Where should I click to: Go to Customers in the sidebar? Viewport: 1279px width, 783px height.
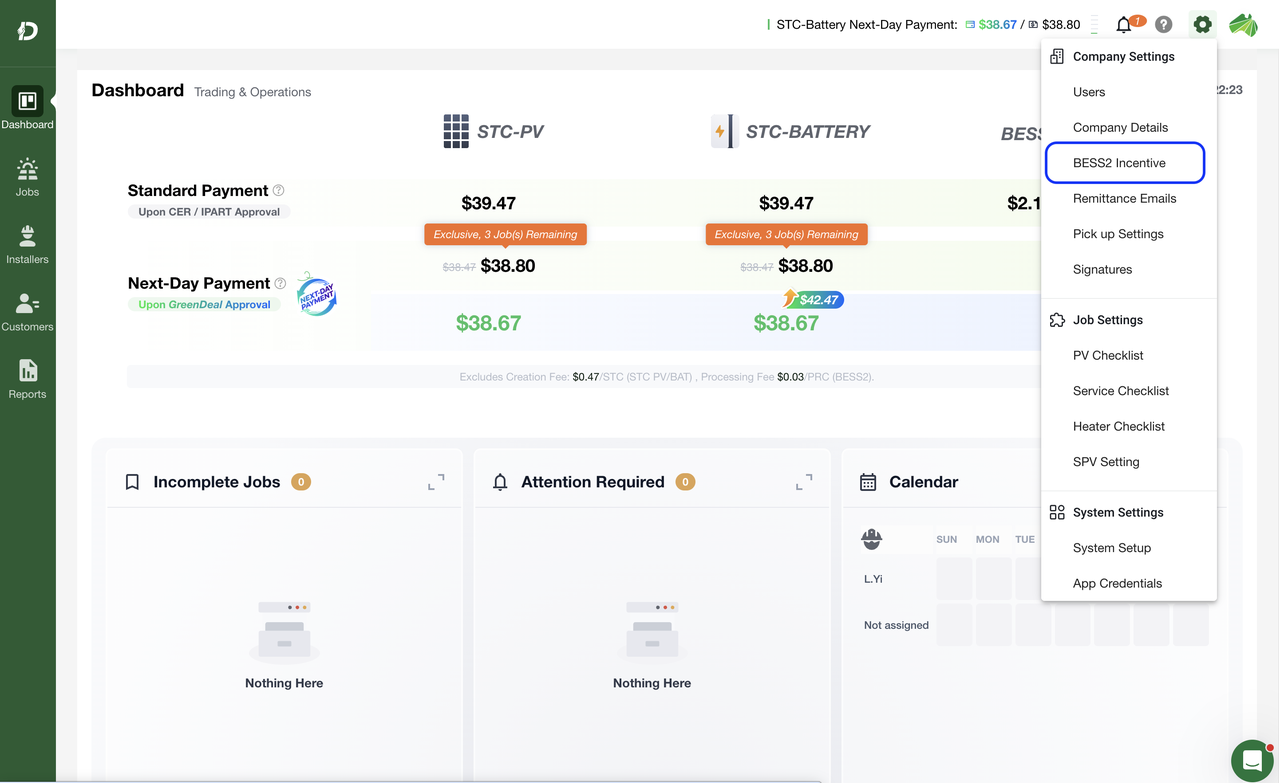click(x=27, y=312)
